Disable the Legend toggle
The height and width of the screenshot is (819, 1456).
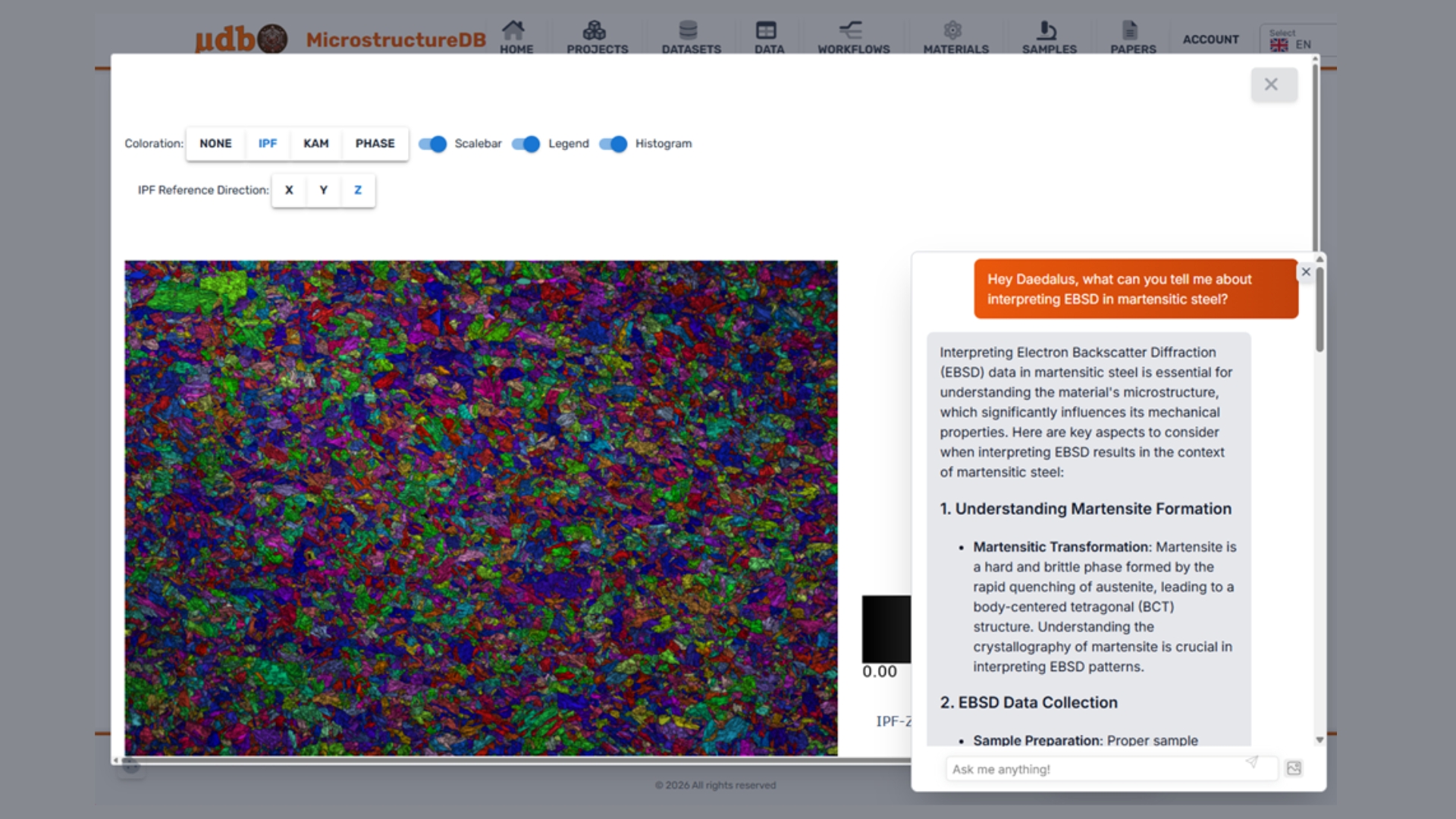click(526, 144)
